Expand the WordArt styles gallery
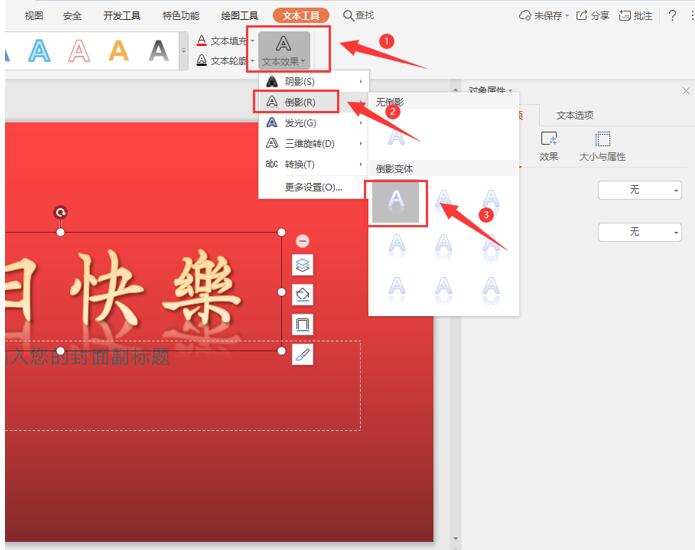Image resolution: width=695 pixels, height=550 pixels. [184, 51]
